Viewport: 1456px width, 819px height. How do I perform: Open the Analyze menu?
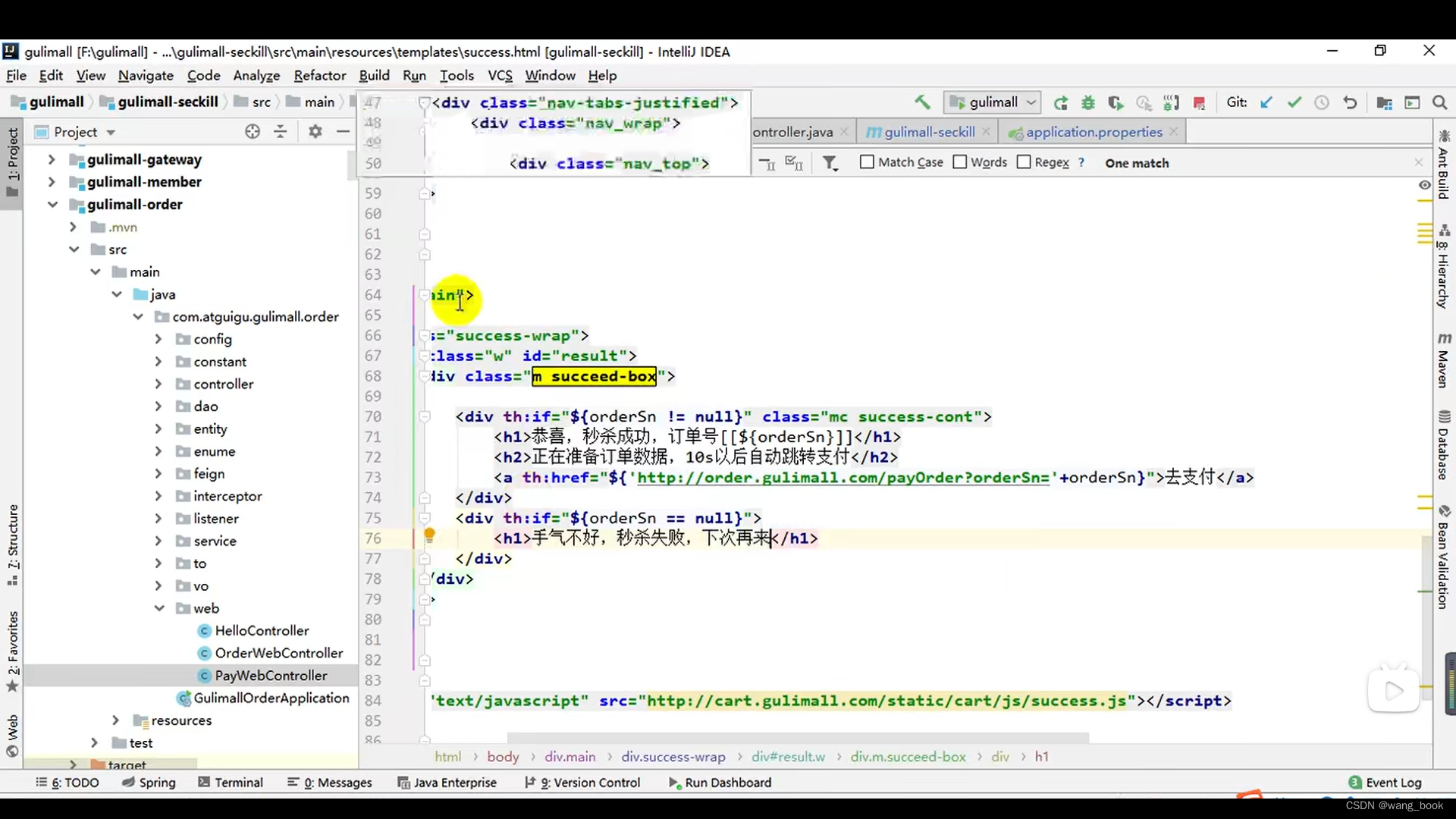[256, 76]
